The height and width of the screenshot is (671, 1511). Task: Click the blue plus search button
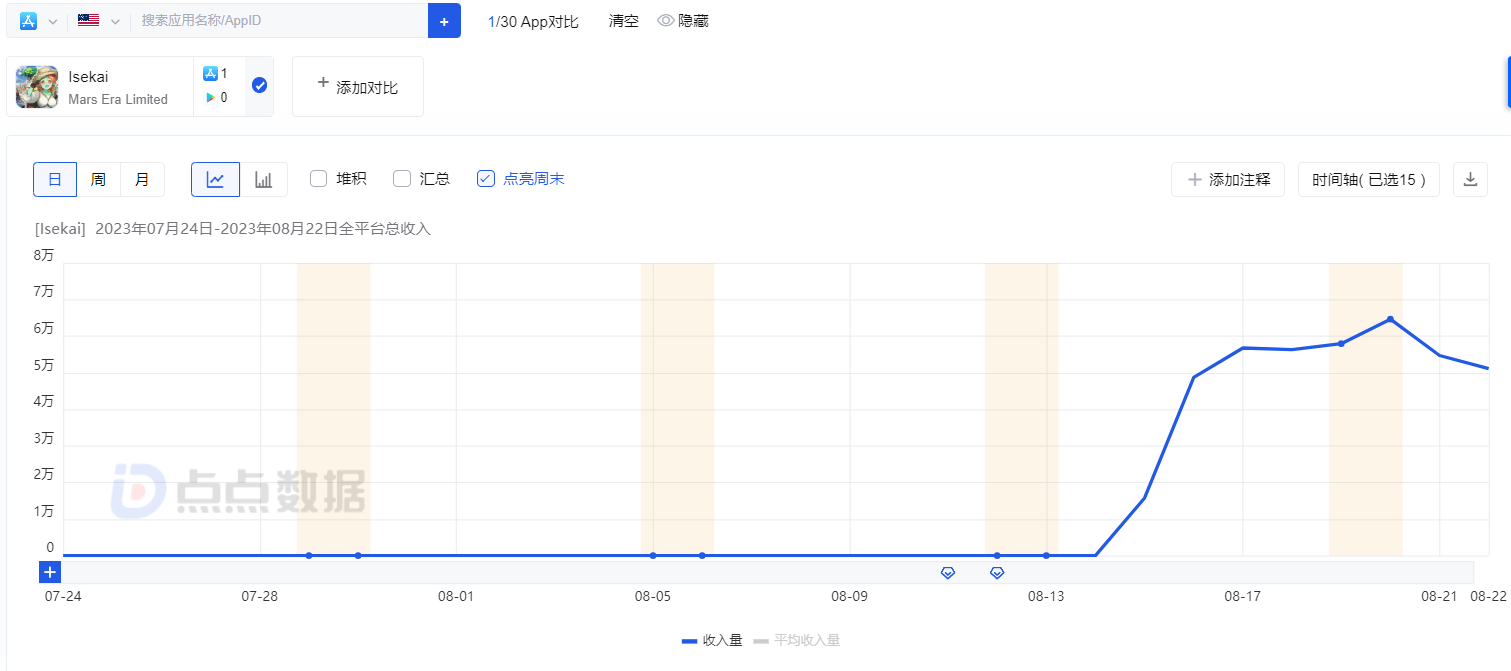point(444,21)
